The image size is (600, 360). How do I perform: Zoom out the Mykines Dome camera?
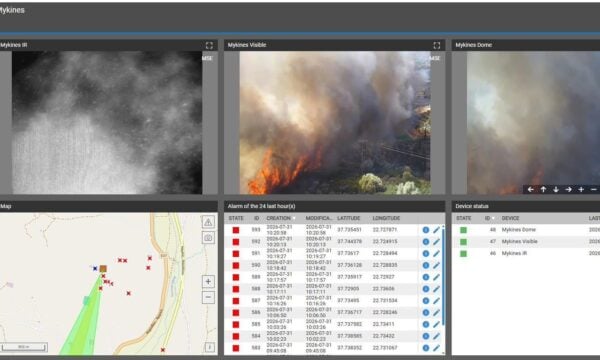click(593, 189)
